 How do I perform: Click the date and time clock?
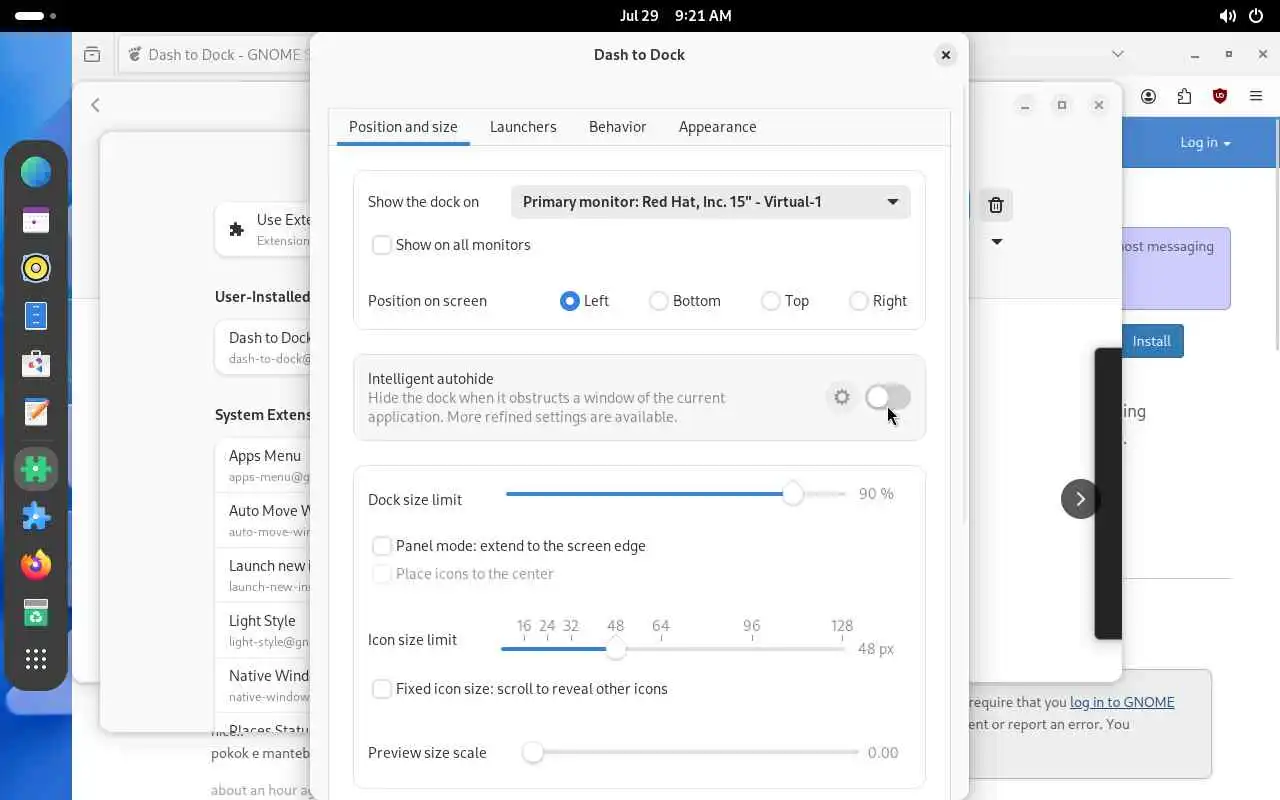coord(675,16)
